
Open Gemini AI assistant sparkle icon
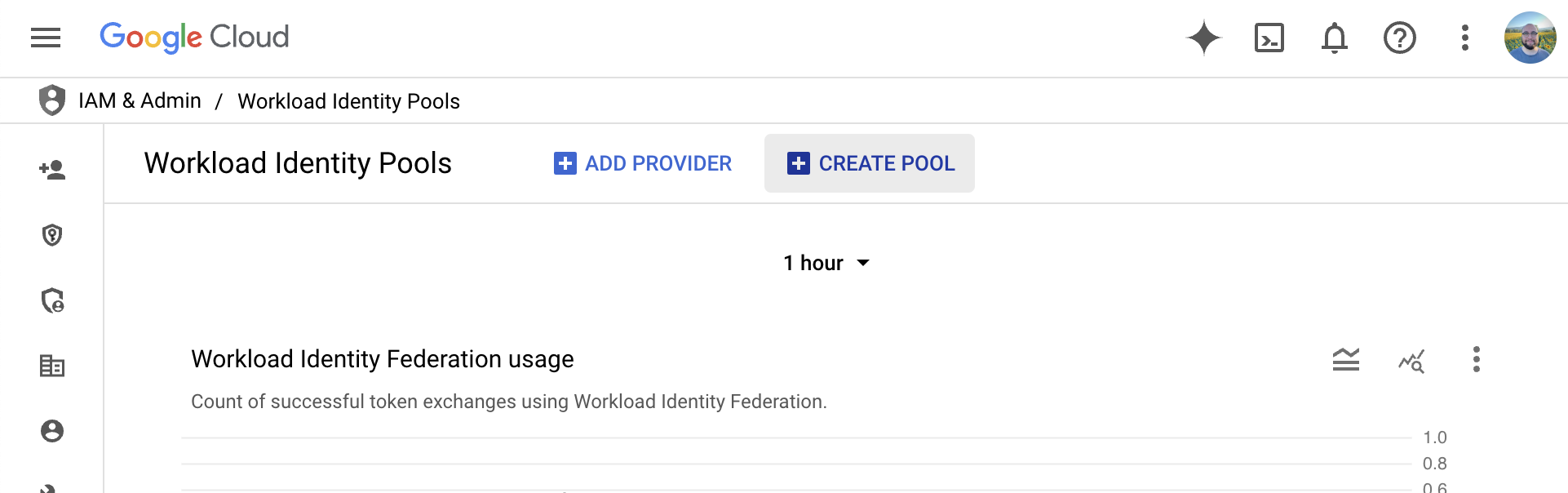1203,38
